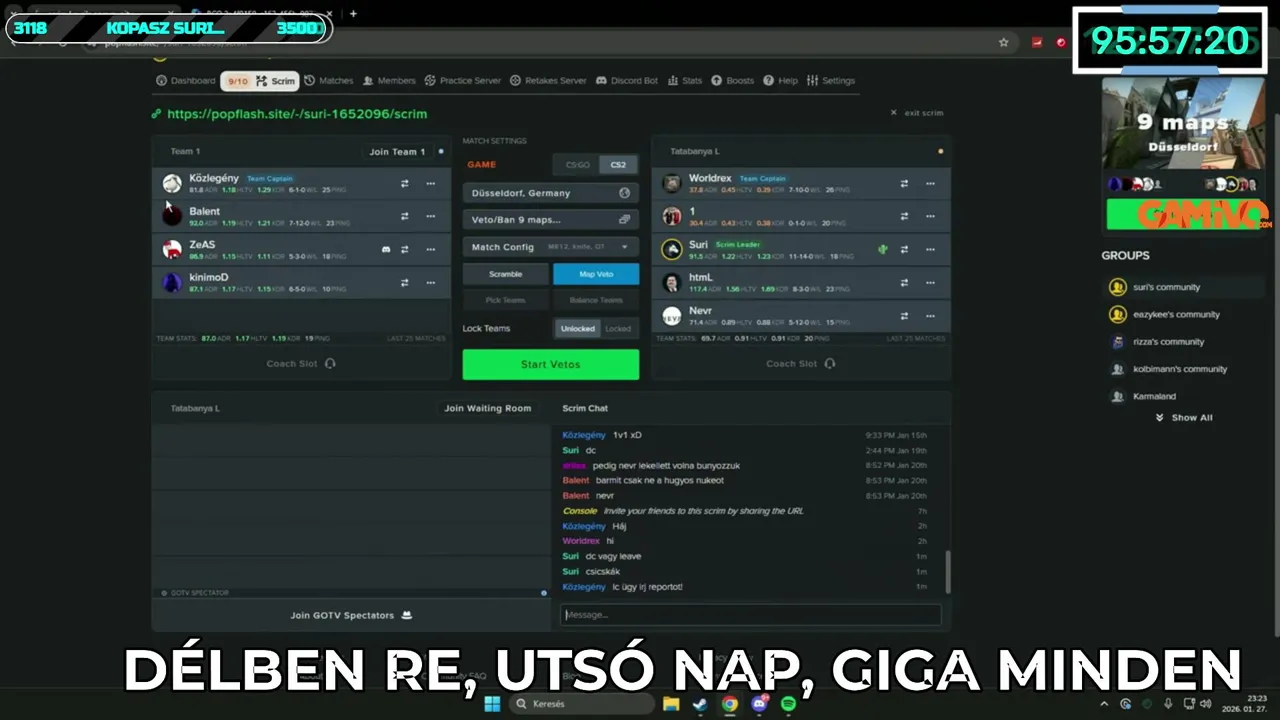Select the CS:GO game option
1280x720 pixels.
[577, 165]
